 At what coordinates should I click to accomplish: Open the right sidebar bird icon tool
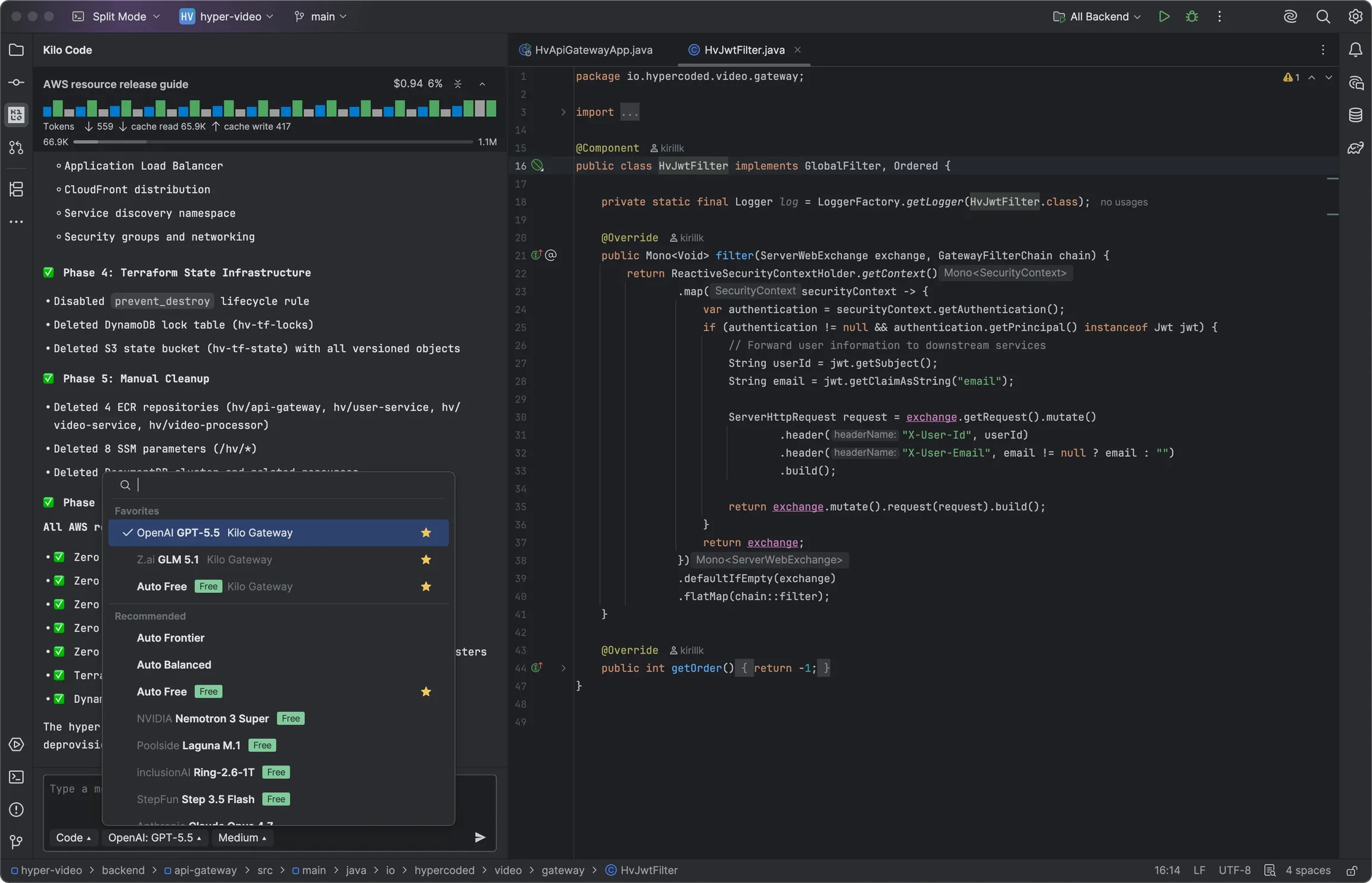pyautogui.click(x=1355, y=148)
